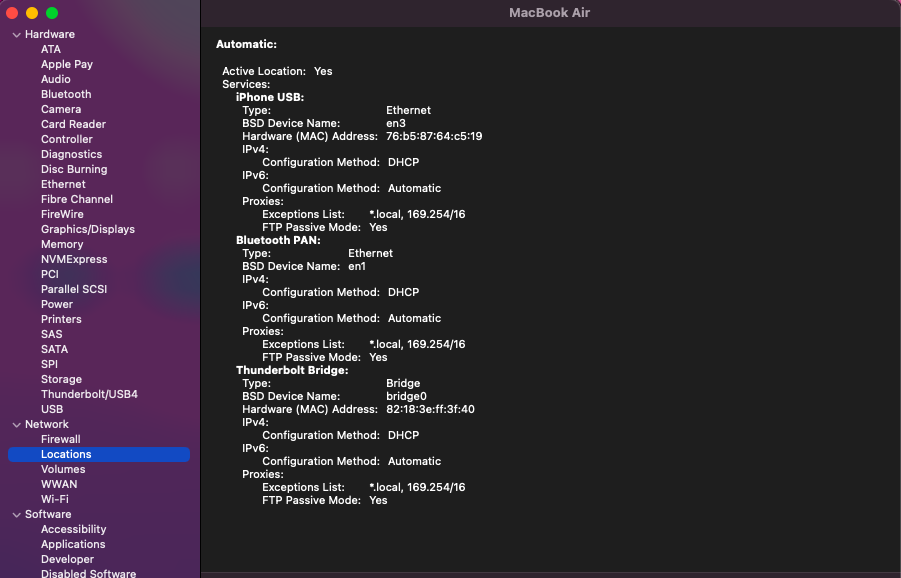Click the Hardware category label

(x=50, y=34)
